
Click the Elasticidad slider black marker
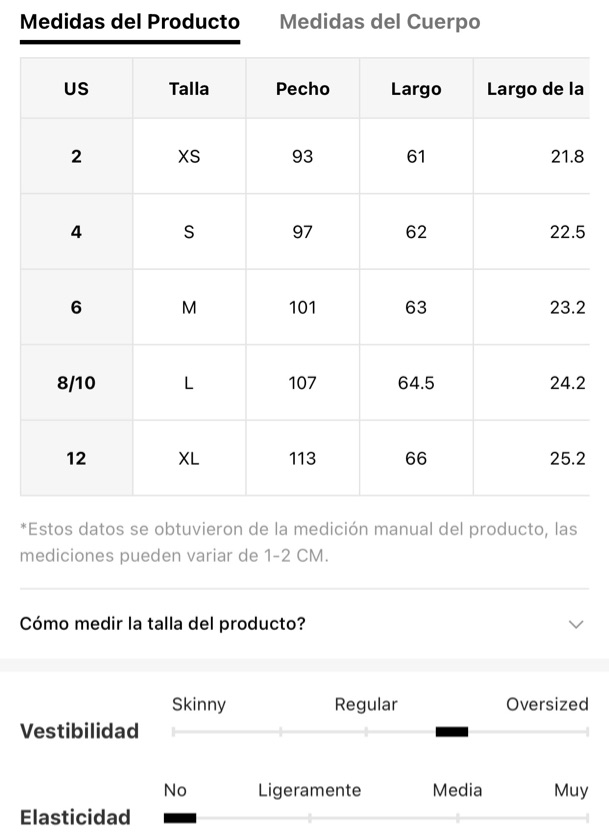tap(180, 818)
